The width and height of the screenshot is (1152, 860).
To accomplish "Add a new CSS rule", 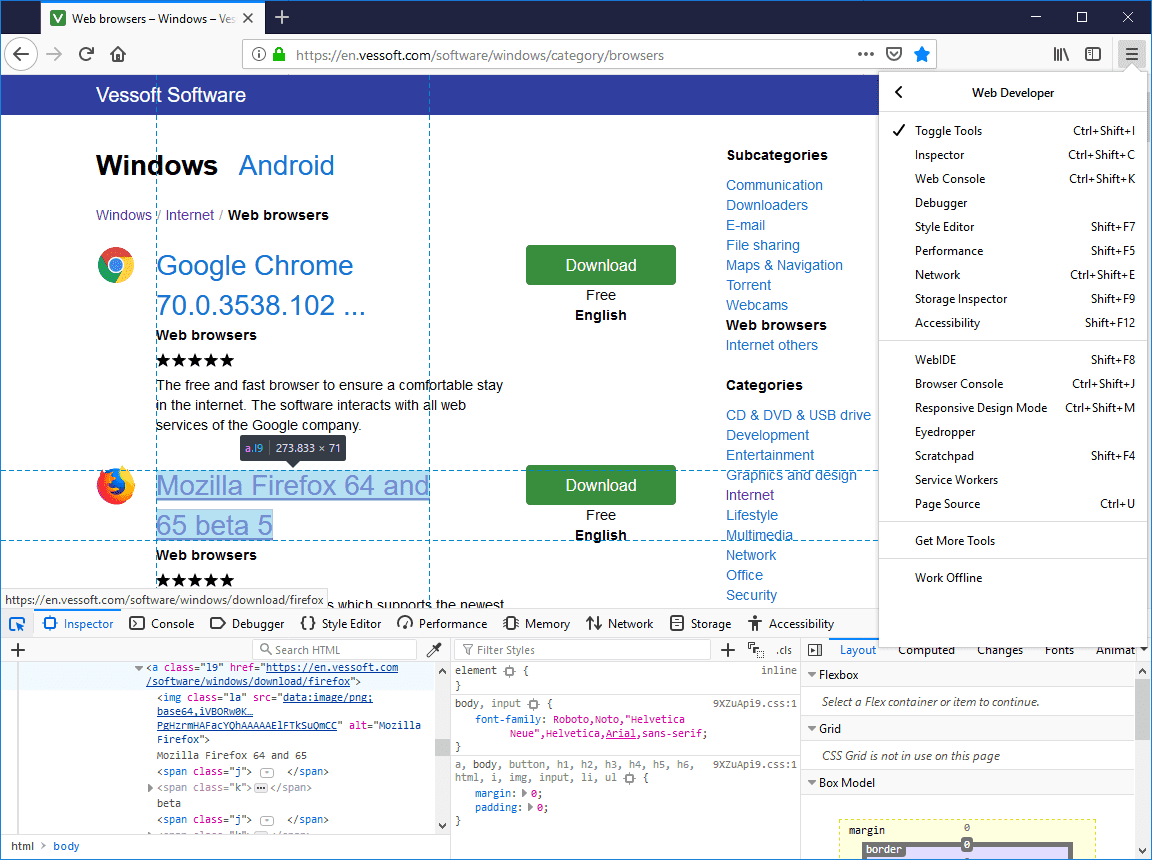I will click(728, 650).
